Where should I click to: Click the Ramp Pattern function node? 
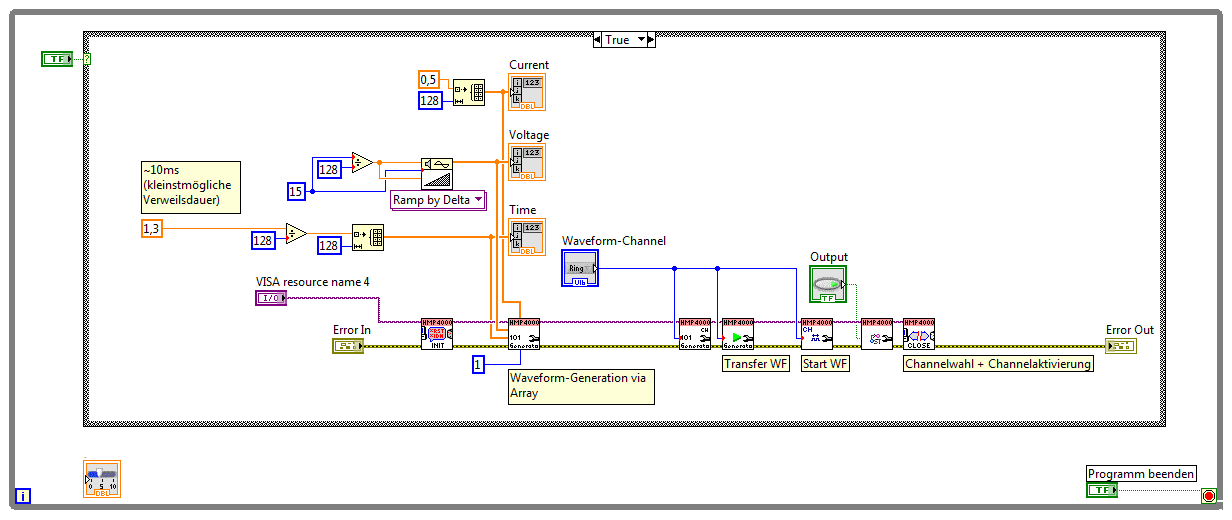point(436,172)
